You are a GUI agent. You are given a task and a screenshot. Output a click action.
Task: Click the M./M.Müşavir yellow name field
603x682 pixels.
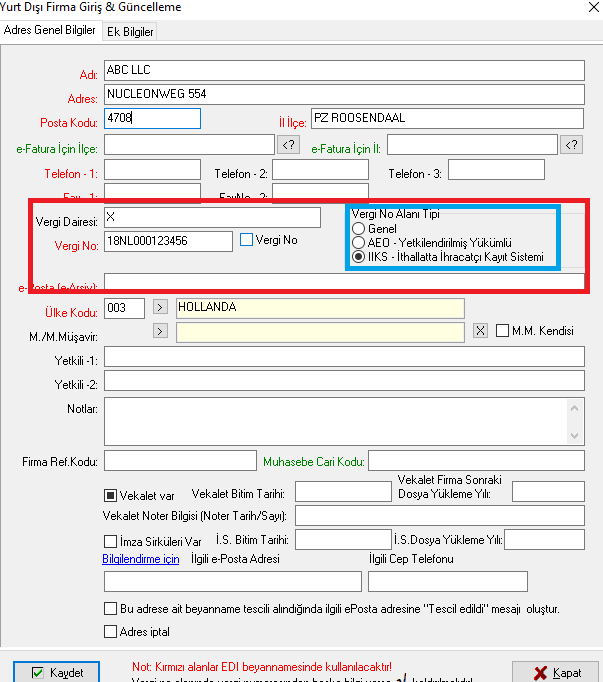point(320,332)
